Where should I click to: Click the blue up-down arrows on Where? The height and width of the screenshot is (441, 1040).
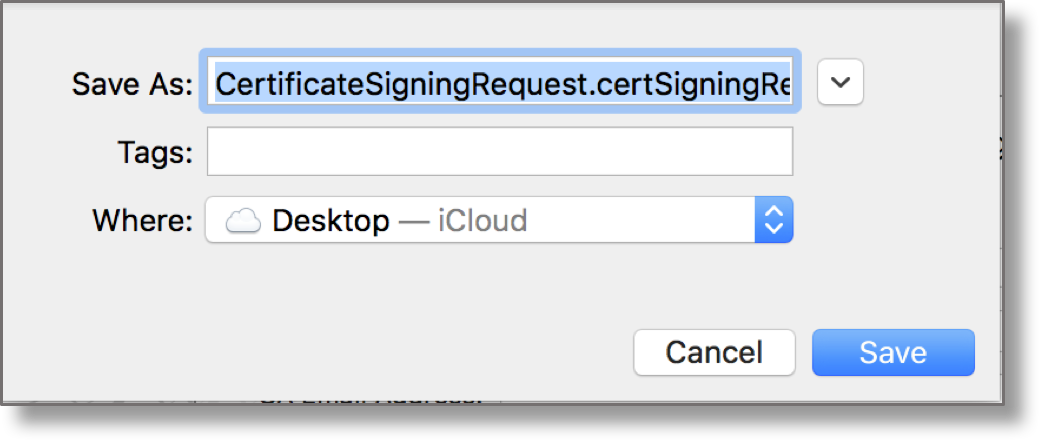tap(773, 220)
